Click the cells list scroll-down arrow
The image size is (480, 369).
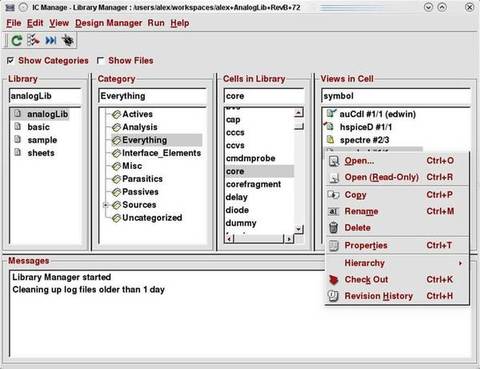299,229
